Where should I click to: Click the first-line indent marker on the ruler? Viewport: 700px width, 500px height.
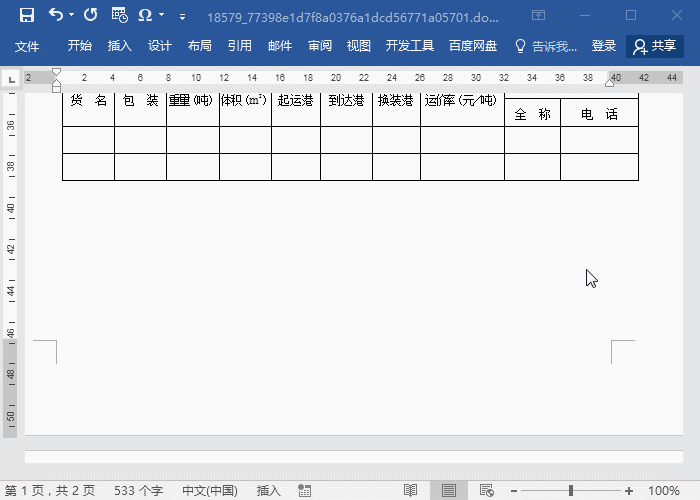coord(56,72)
